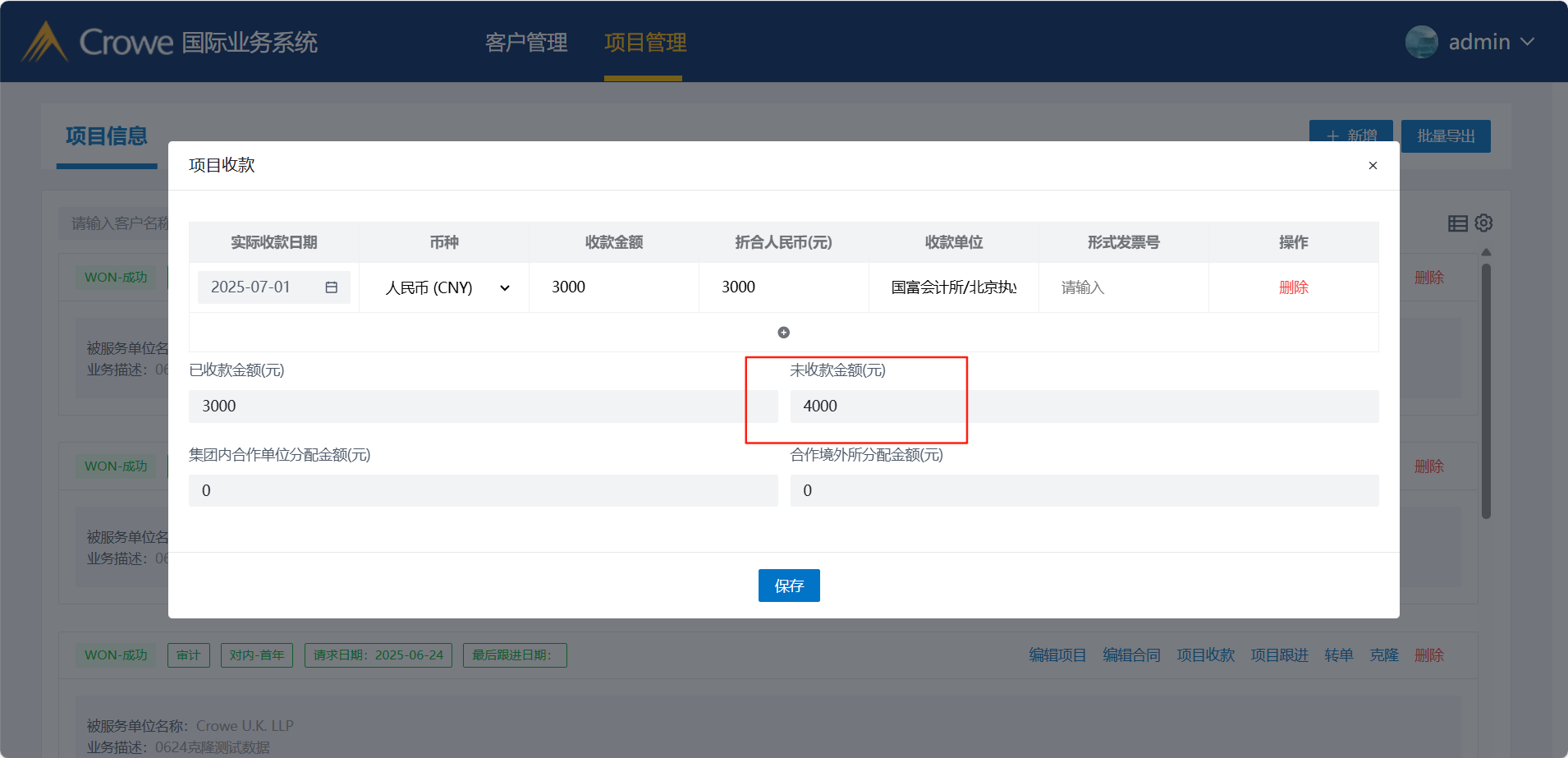The height and width of the screenshot is (758, 1568).
Task: Click the WON-成功 tag on the bottom project
Action: tap(116, 655)
